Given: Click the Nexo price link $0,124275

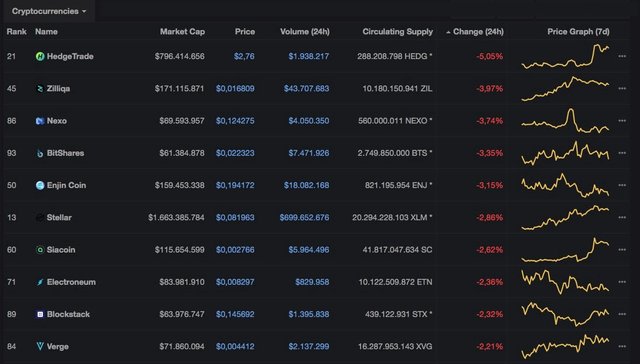Looking at the screenshot, I should [x=235, y=121].
